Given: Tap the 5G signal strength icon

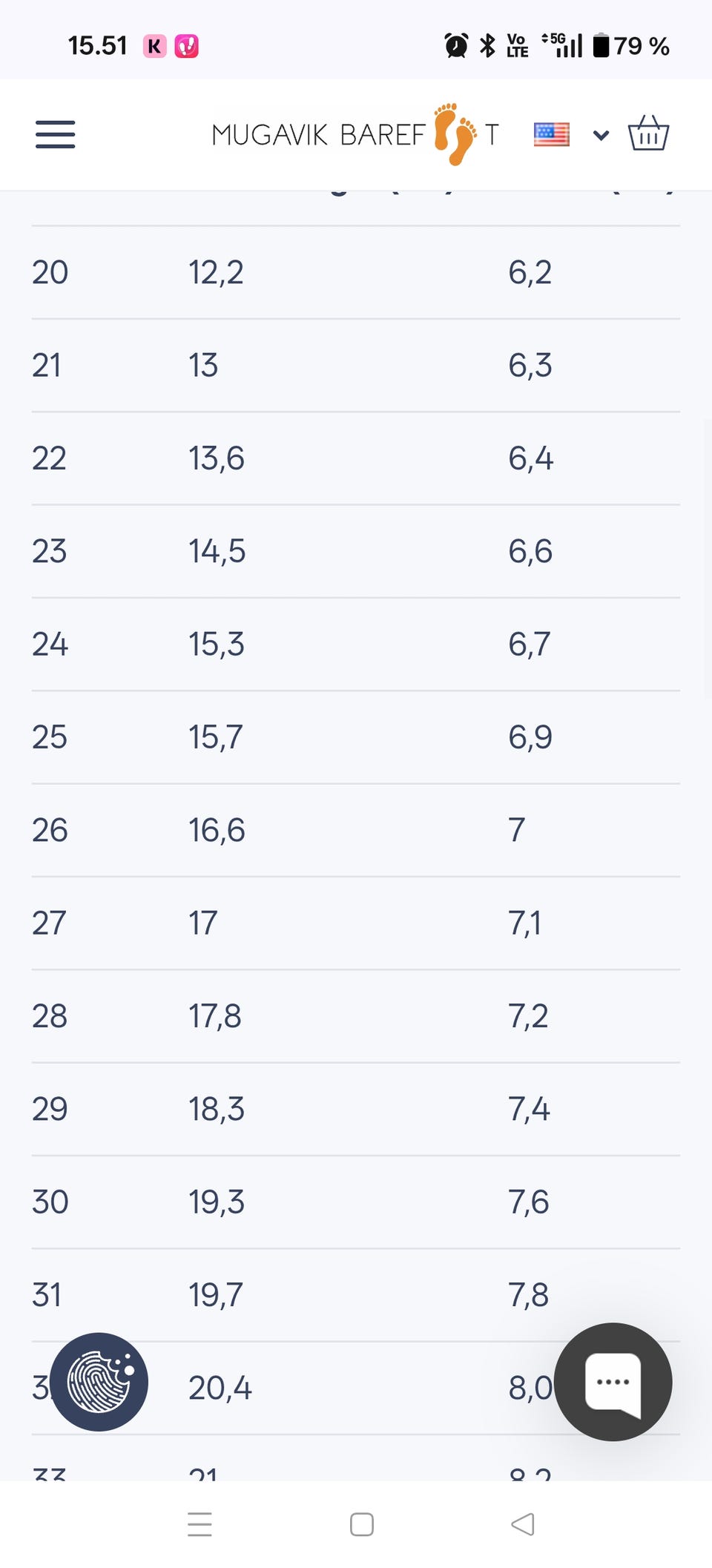Looking at the screenshot, I should (x=563, y=45).
